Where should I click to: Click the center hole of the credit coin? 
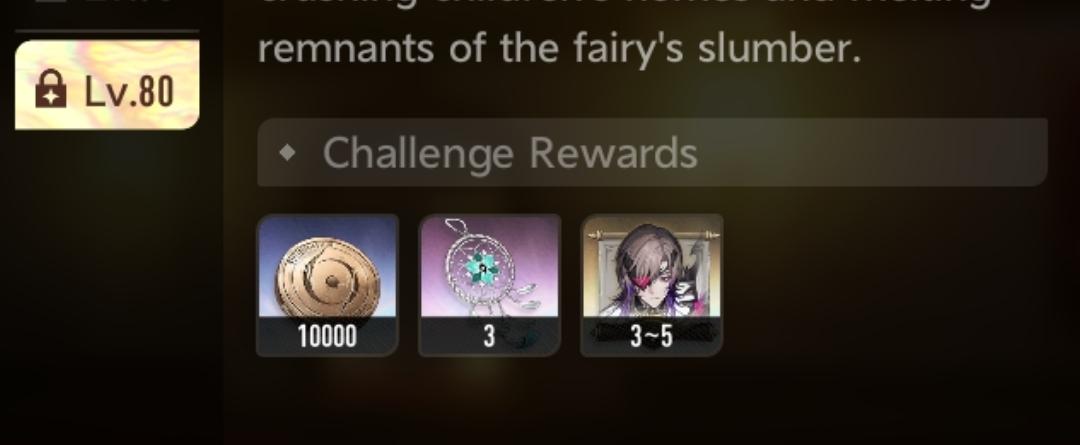[x=333, y=281]
